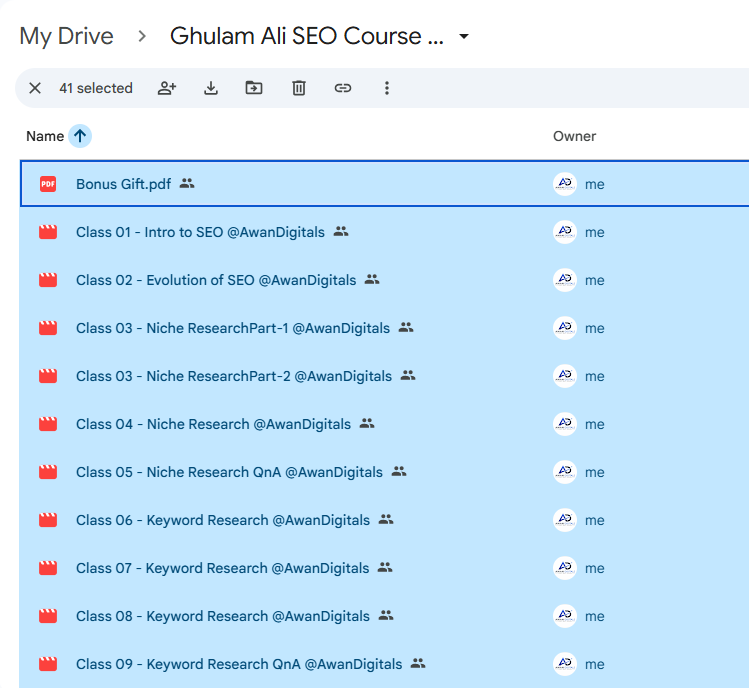Click owner avatar in Class 01 row

565,232
